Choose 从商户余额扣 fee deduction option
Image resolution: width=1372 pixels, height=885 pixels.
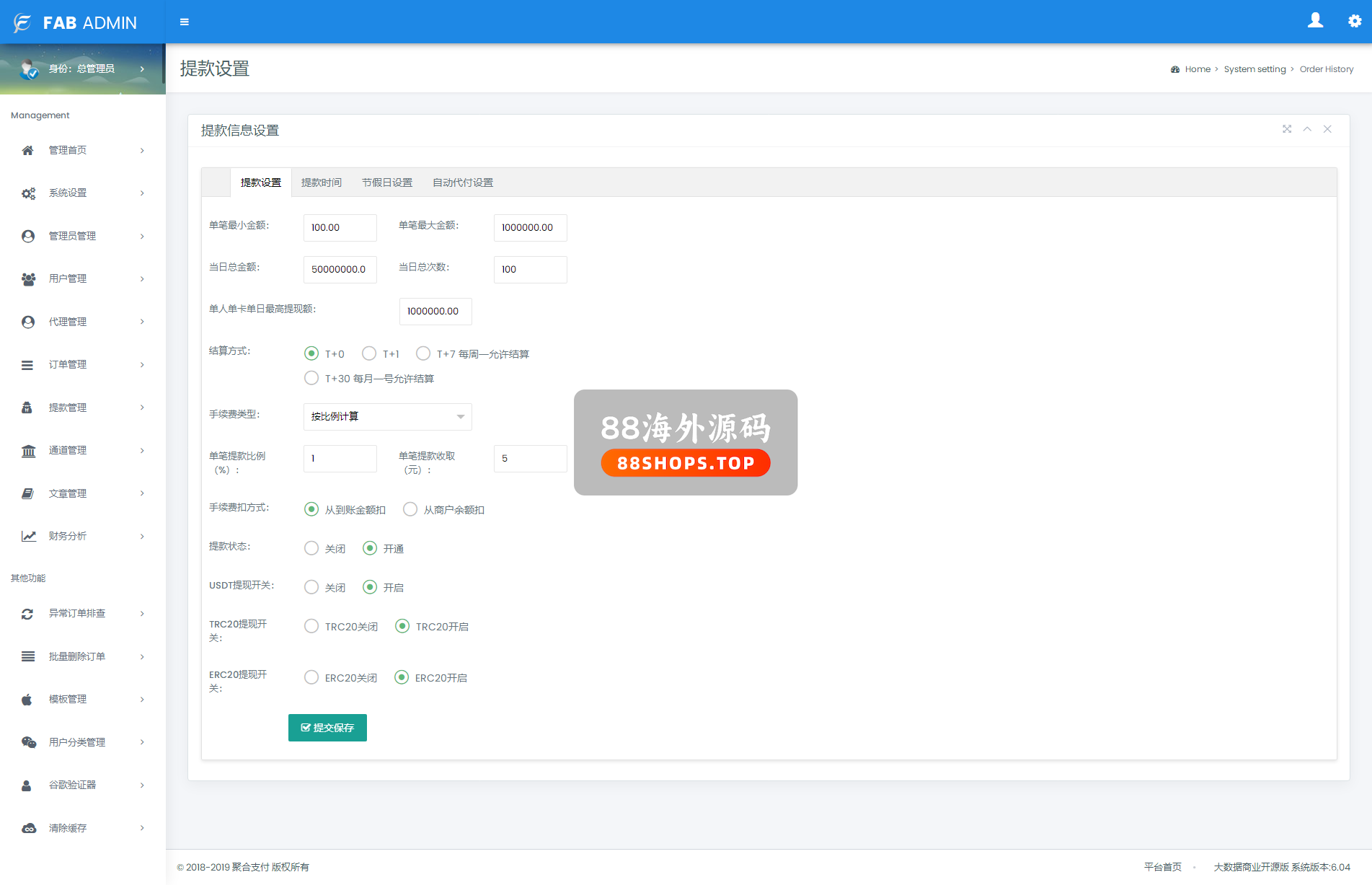[x=410, y=509]
